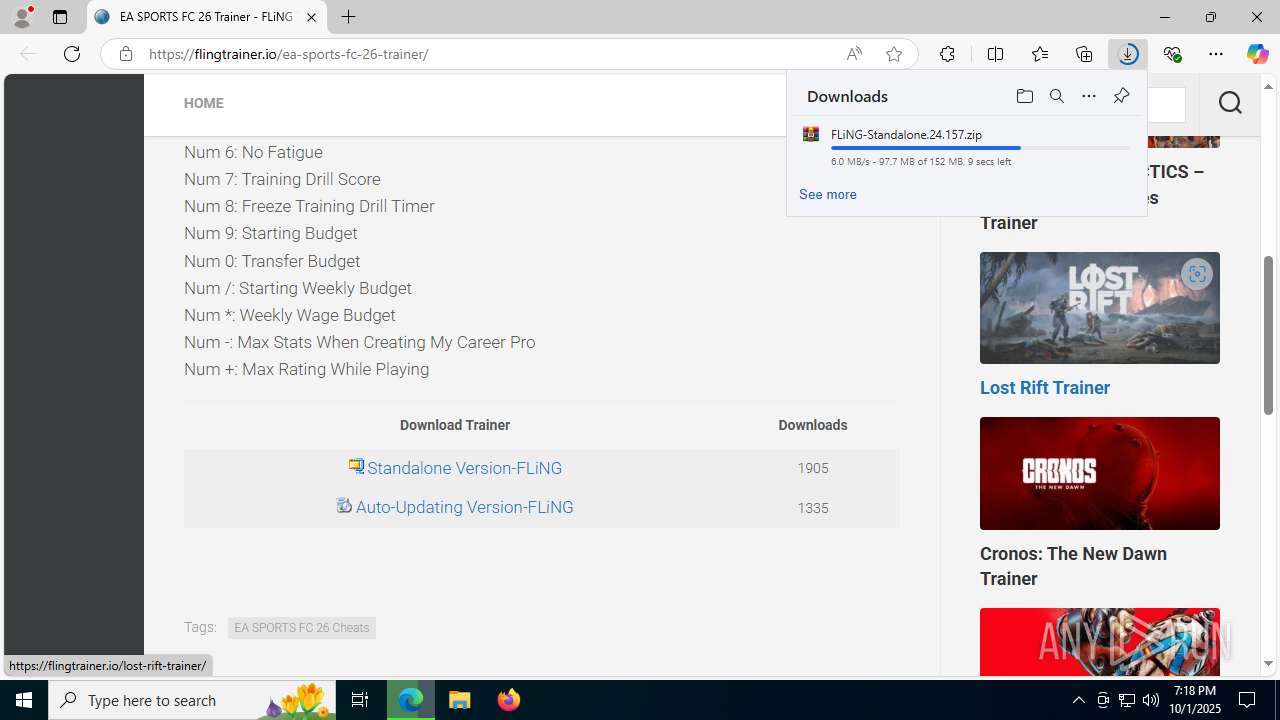Open the EA SPORTS FC 26 Cheats tag

[301, 628]
